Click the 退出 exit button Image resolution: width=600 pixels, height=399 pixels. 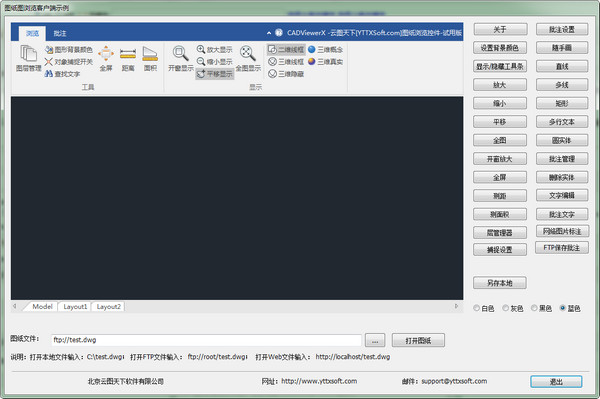click(556, 381)
